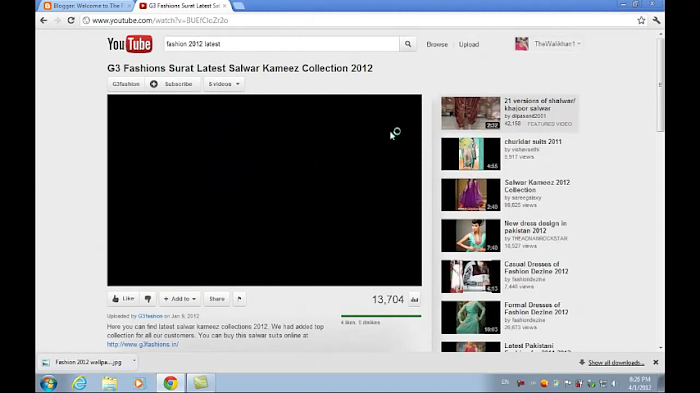Open the Add to dropdown
The height and width of the screenshot is (393, 700).
point(179,299)
